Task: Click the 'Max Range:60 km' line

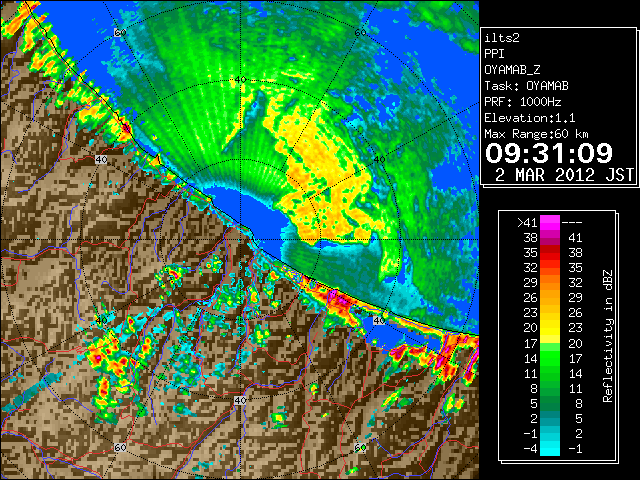Action: (536, 134)
